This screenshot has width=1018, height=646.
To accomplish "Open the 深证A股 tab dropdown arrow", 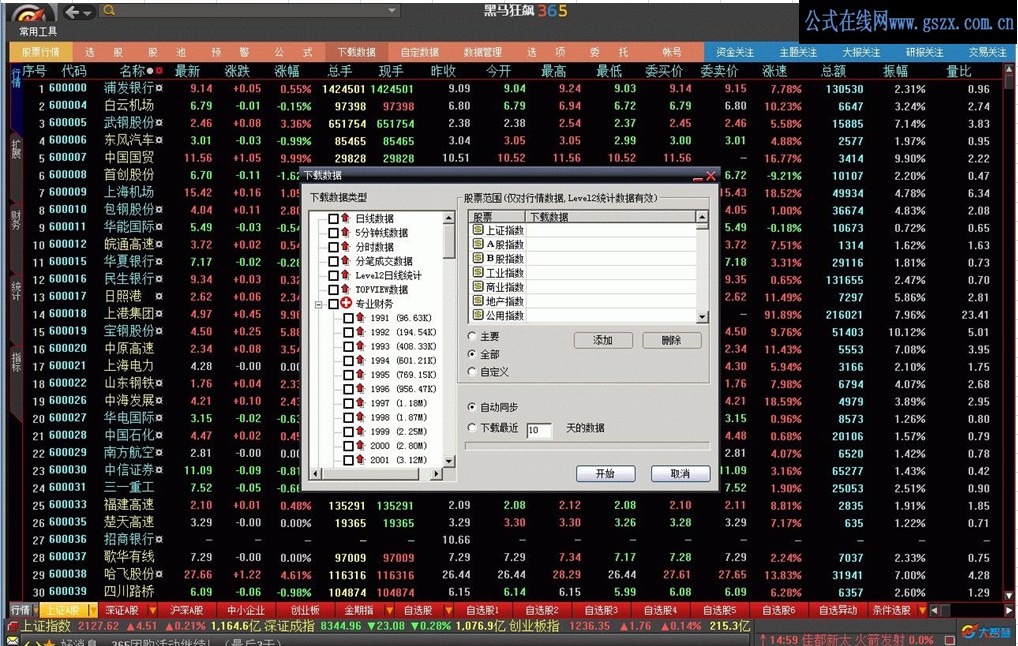I will point(153,610).
